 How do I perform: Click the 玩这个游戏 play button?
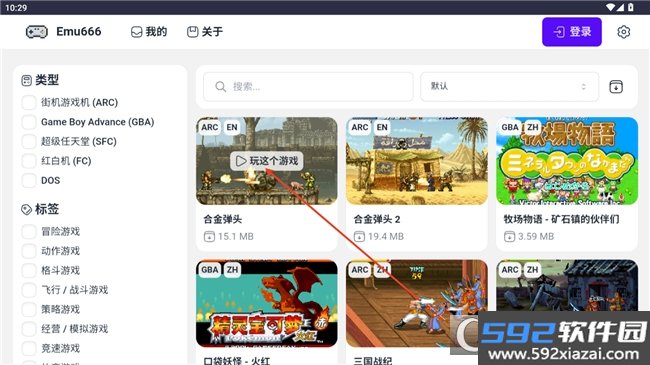click(267, 161)
